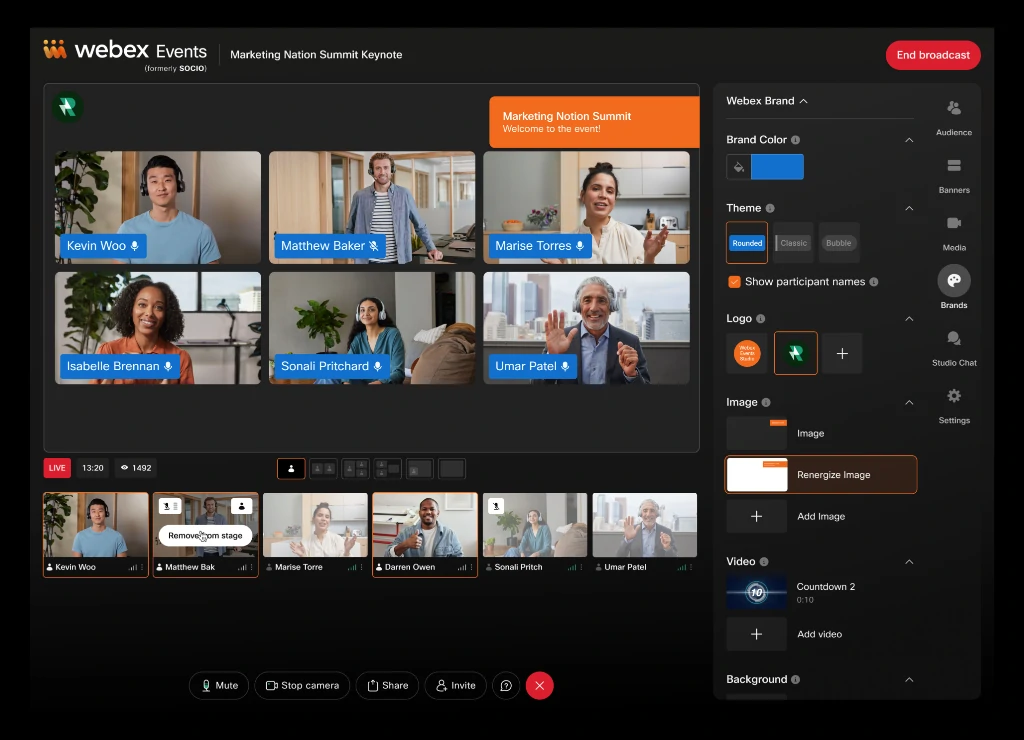
Task: Collapse the Webex Brand header
Action: [806, 100]
